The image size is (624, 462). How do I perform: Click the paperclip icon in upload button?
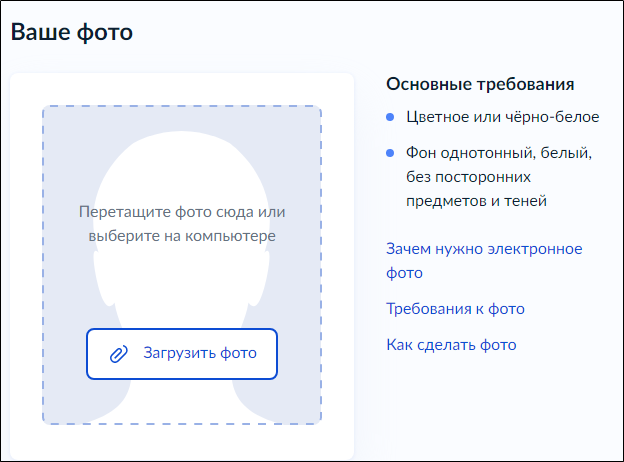[119, 354]
